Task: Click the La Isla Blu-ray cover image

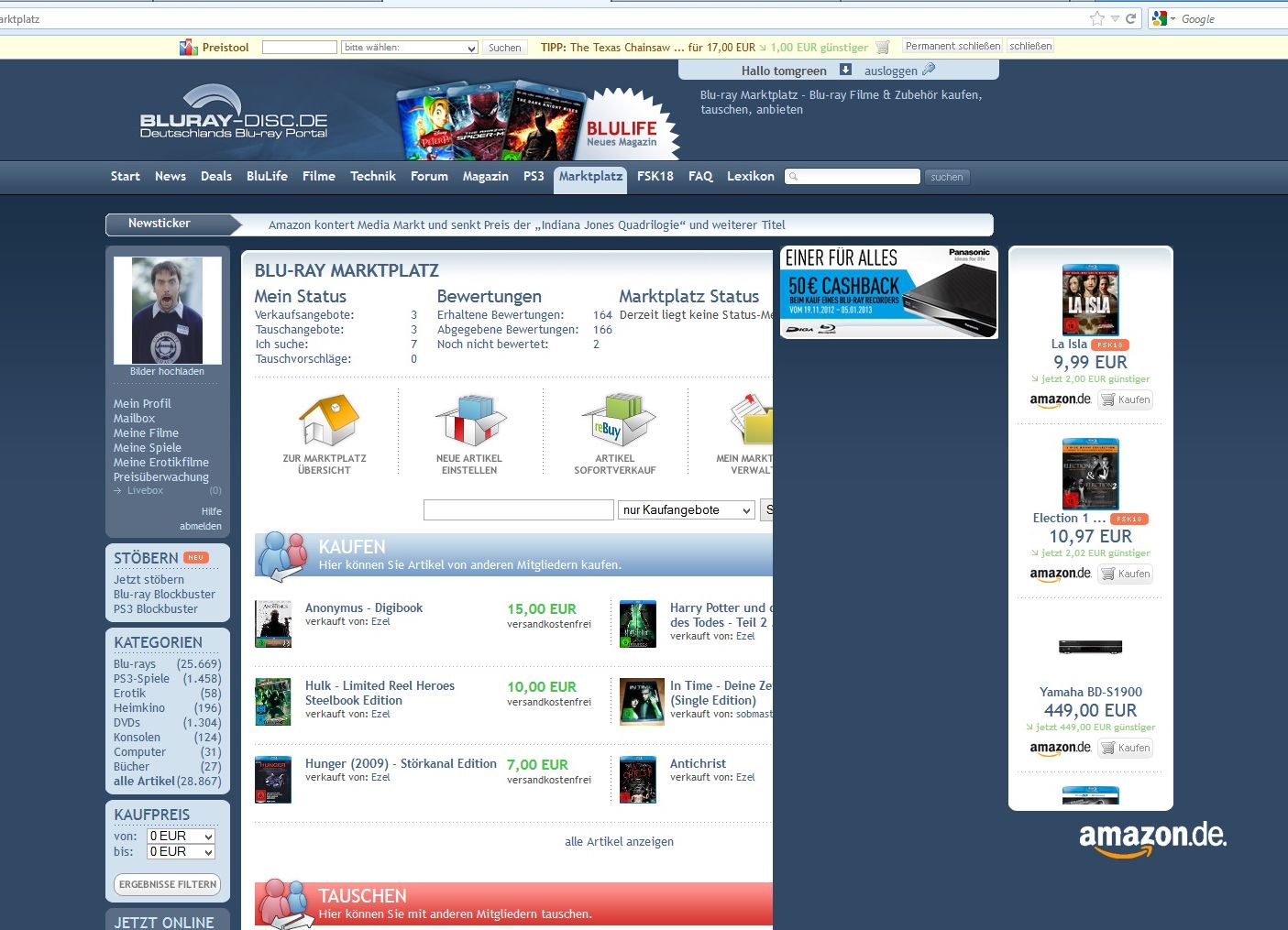Action: coord(1090,300)
